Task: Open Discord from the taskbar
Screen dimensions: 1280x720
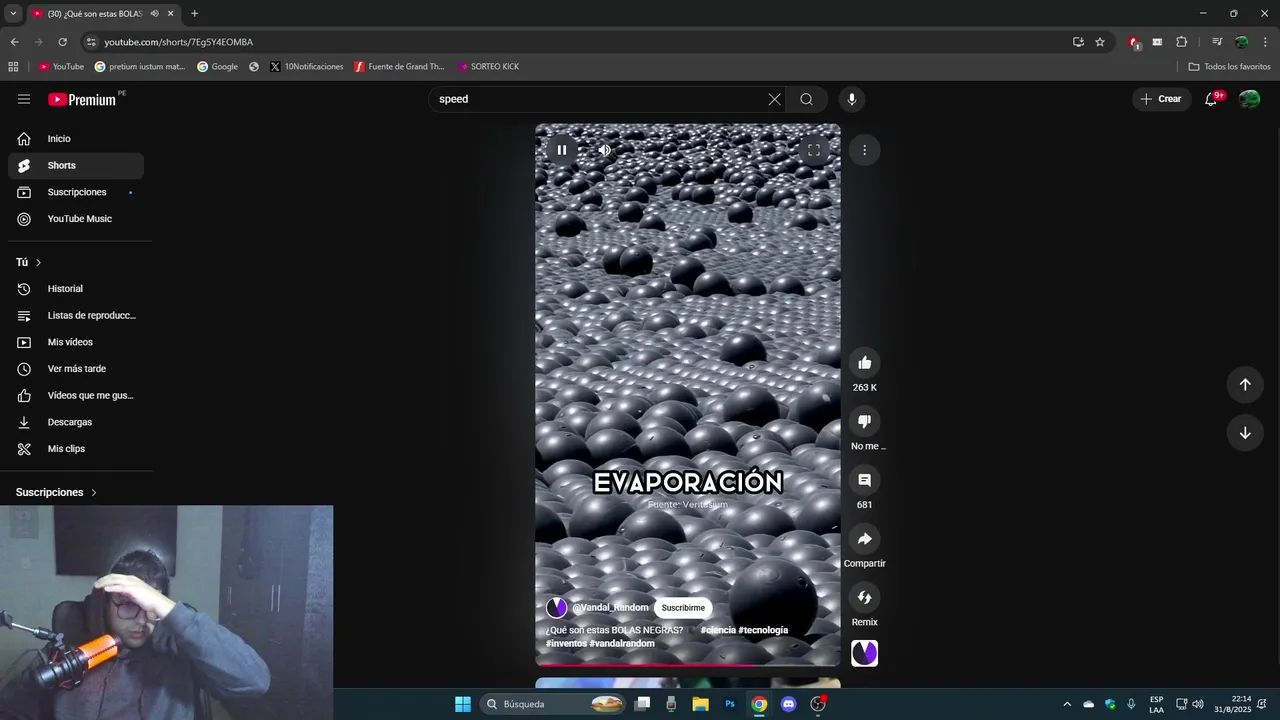Action: 788,704
